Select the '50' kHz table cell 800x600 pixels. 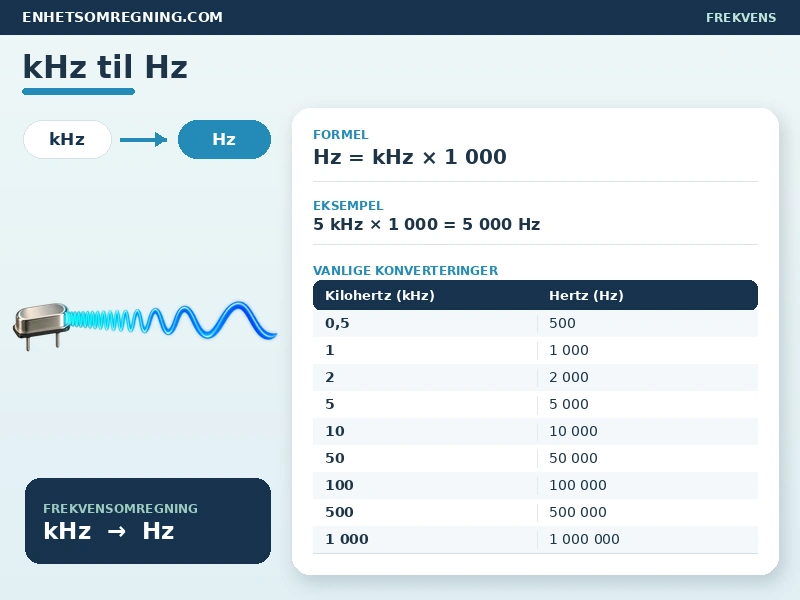[x=425, y=458]
